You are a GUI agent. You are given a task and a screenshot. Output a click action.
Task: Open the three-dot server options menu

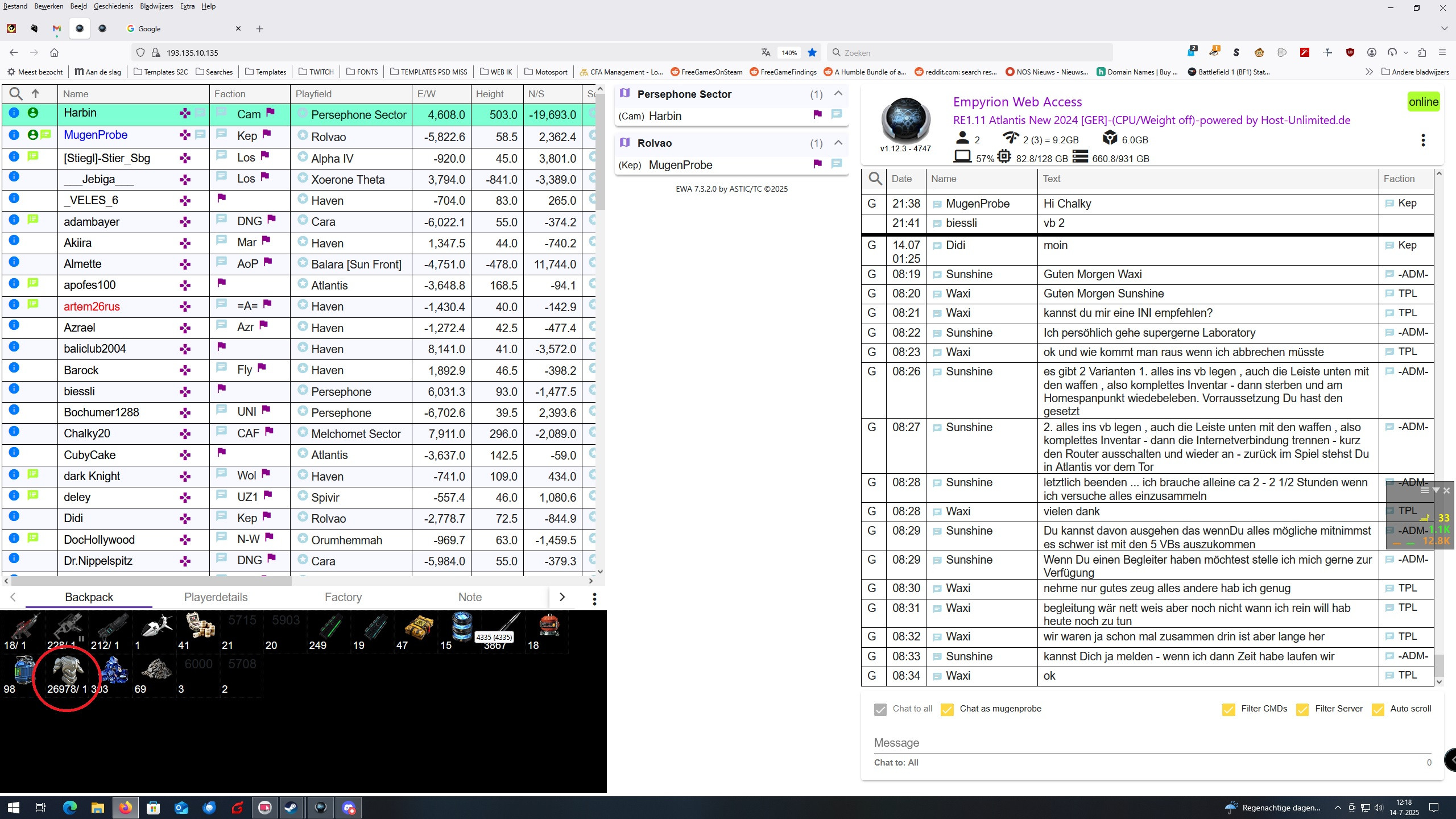click(1422, 140)
